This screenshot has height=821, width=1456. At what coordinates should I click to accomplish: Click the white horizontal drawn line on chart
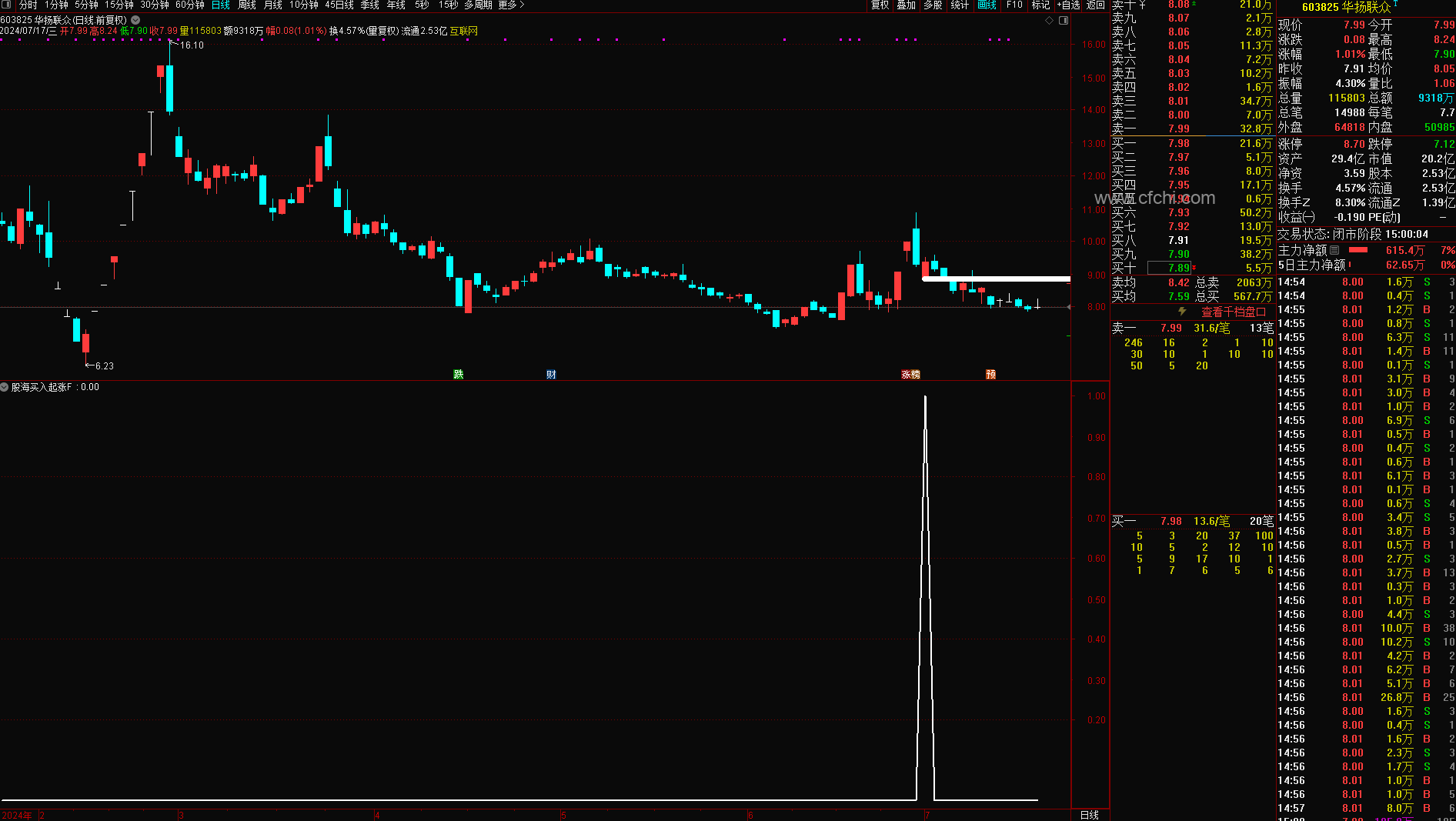pos(997,279)
